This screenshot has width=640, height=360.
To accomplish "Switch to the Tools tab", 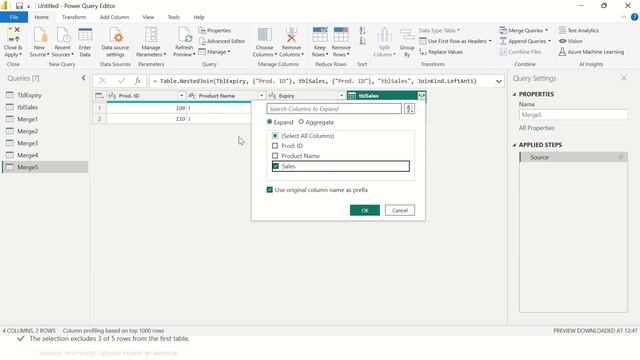I will (x=173, y=17).
